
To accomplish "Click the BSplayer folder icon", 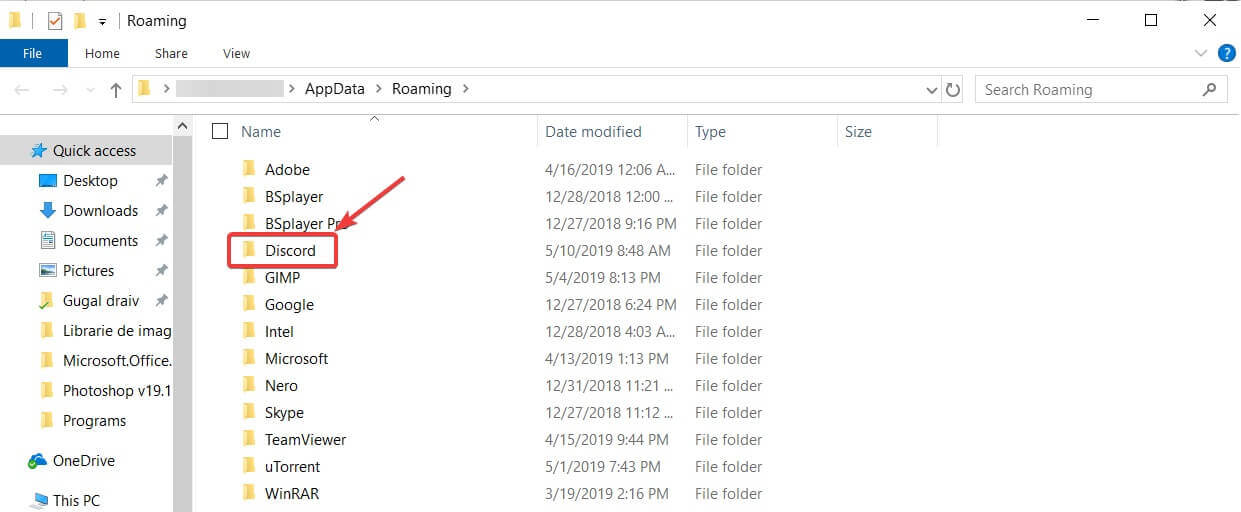I will pos(249,196).
